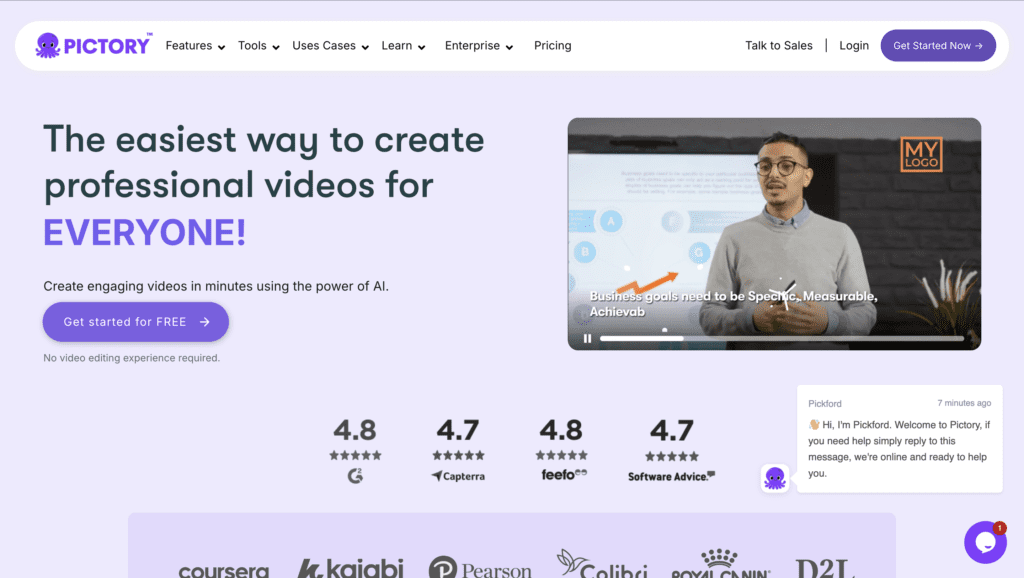Viewport: 1024px width, 578px height.
Task: Click Talk to Sales link
Action: tap(778, 46)
